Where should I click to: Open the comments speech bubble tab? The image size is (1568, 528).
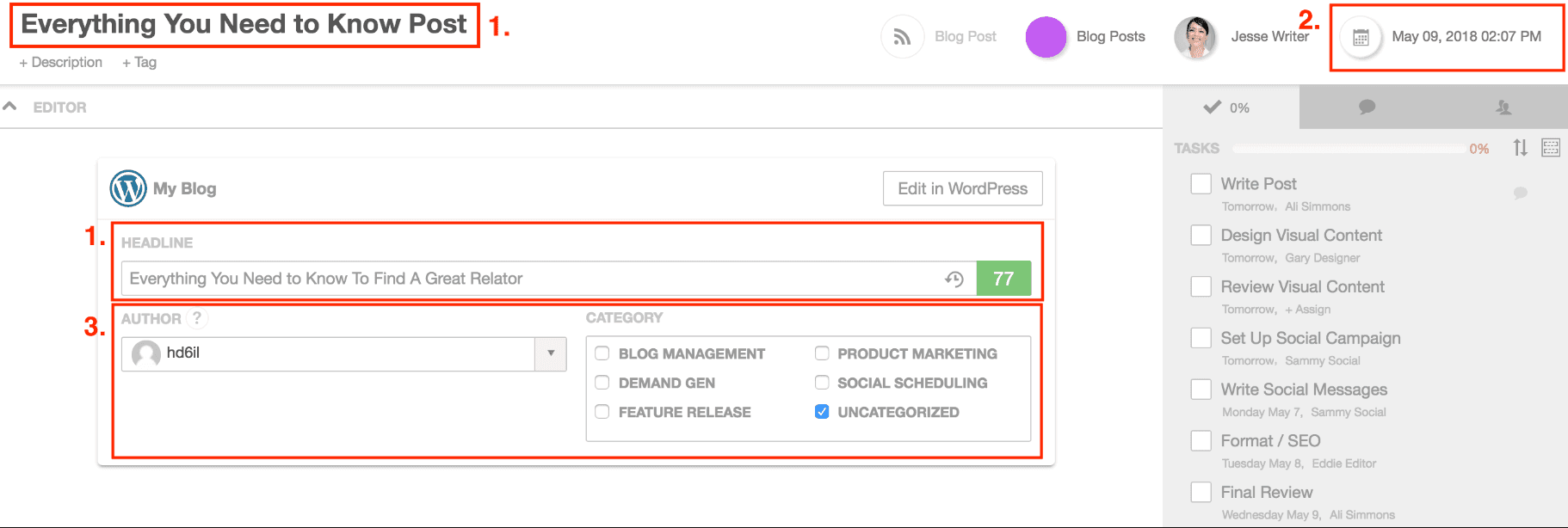coord(1367,107)
